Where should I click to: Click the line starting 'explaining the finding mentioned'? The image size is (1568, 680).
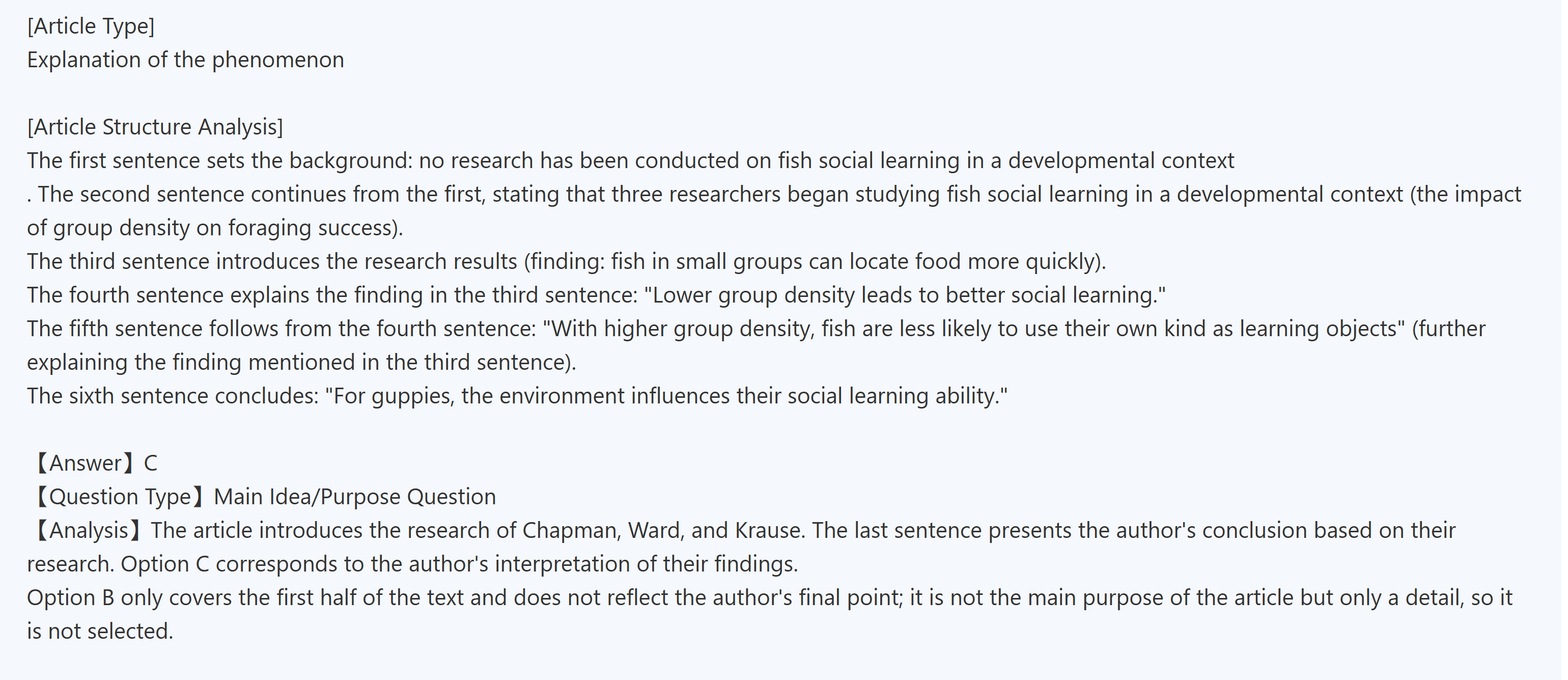(x=301, y=362)
